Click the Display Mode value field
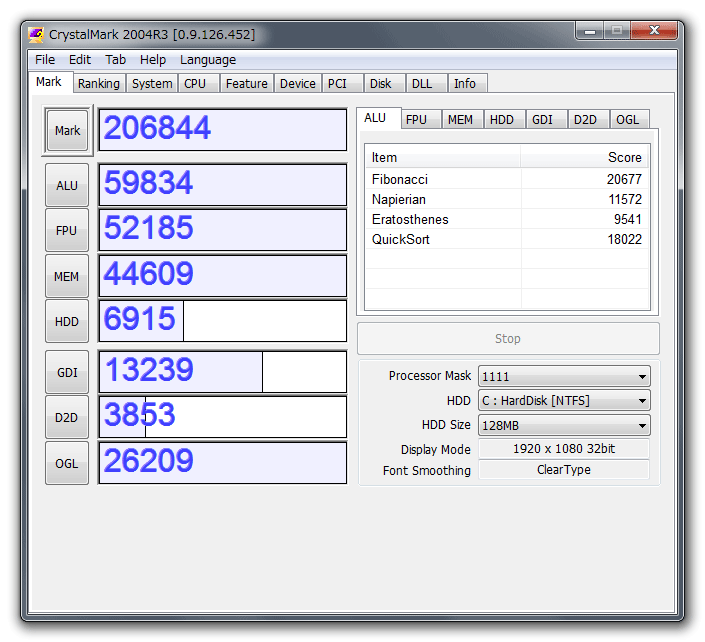Screen dimensions: 705x642 click(564, 449)
